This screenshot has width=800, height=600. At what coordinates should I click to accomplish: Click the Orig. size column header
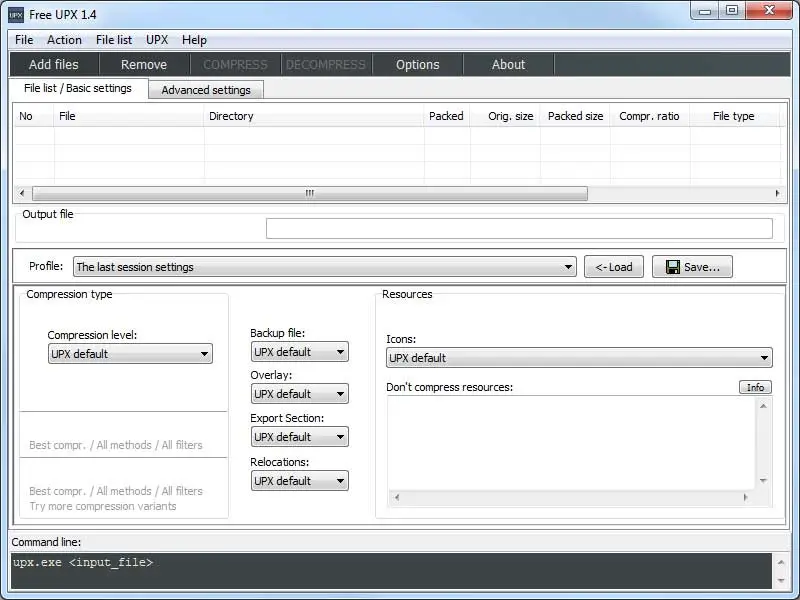click(x=505, y=116)
